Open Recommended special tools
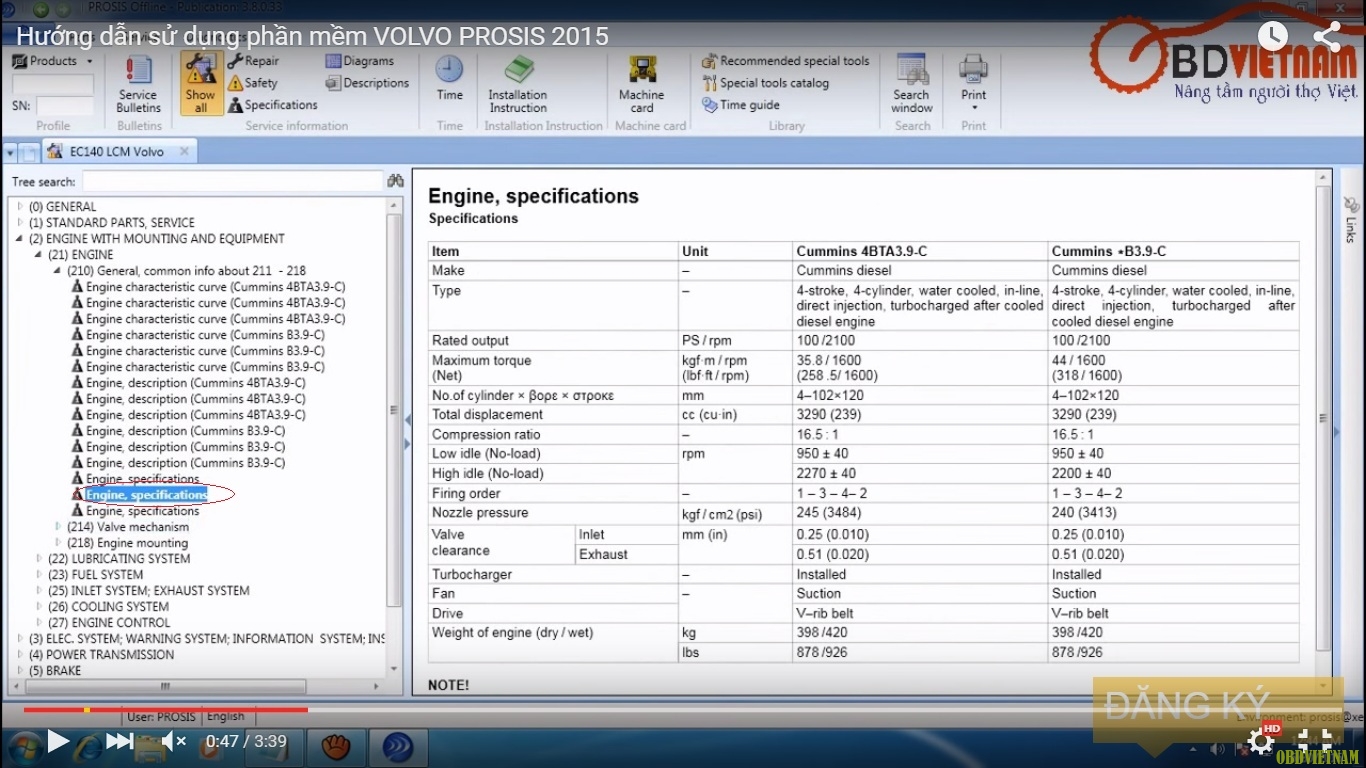This screenshot has width=1366, height=768. 786,61
